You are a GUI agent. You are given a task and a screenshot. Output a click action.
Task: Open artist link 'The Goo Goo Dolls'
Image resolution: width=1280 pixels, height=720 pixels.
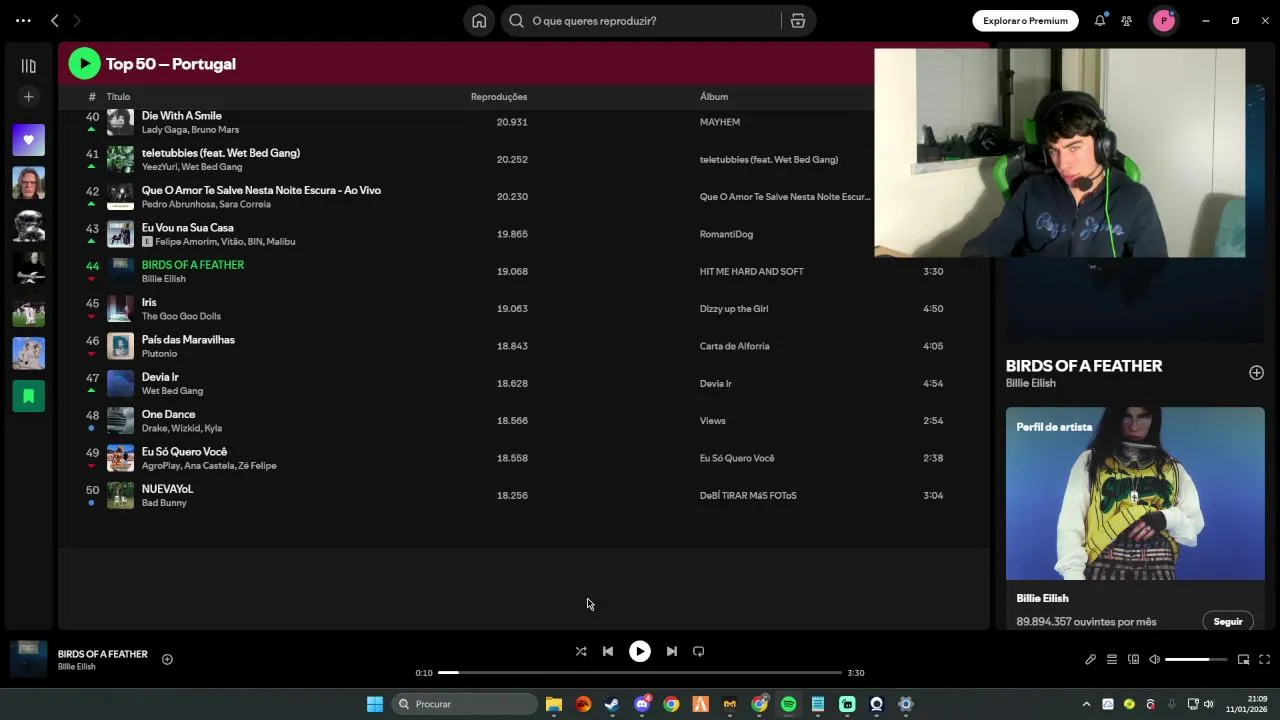pos(181,316)
